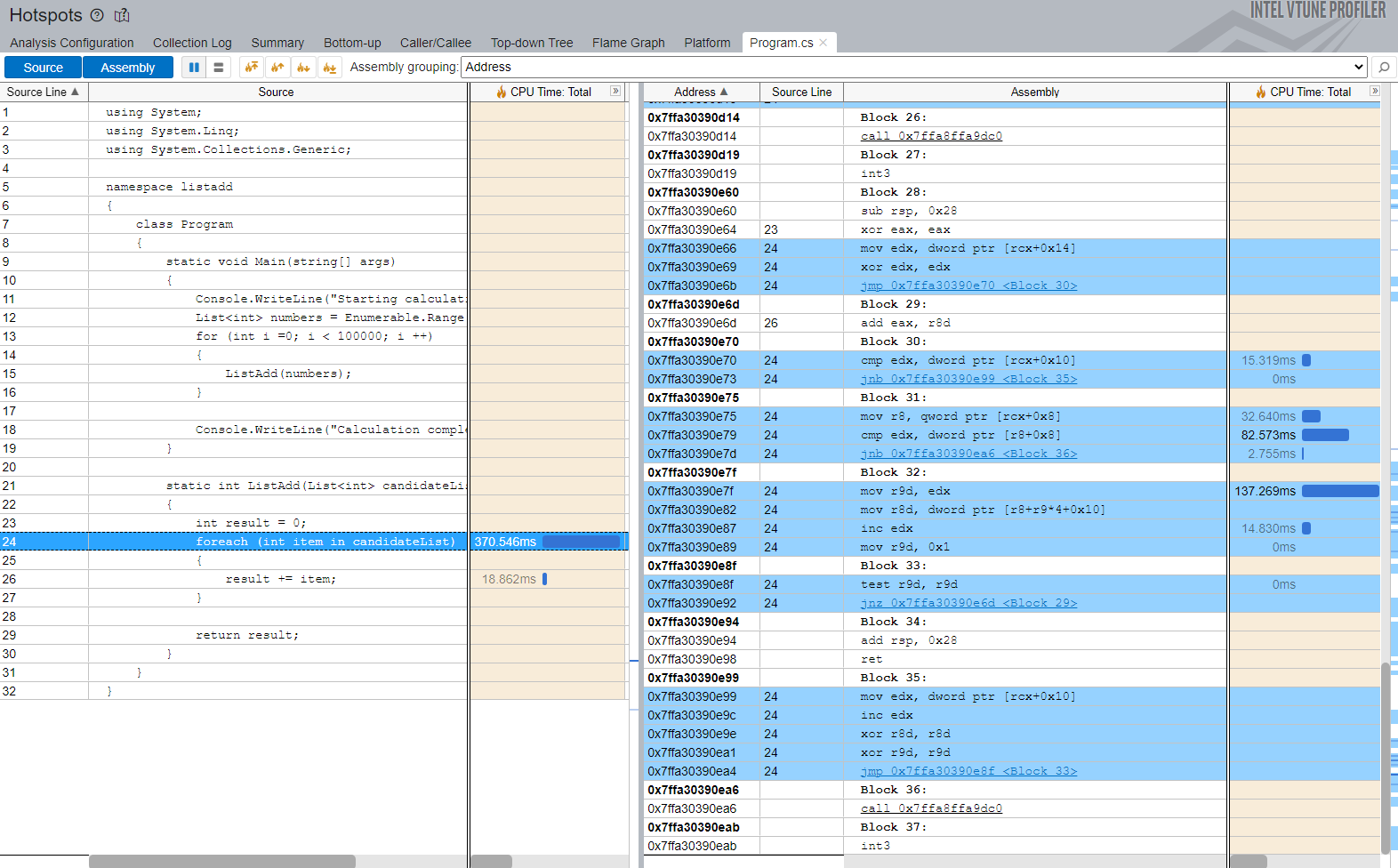Jump to the biggest hotspot (first flame icon)
1398x868 pixels.
[x=252, y=68]
